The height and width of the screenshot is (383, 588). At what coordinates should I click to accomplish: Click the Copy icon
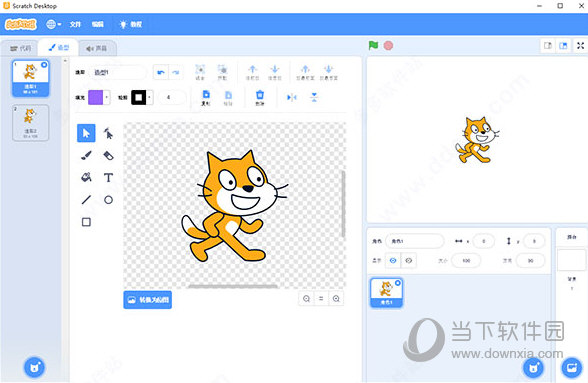(206, 98)
